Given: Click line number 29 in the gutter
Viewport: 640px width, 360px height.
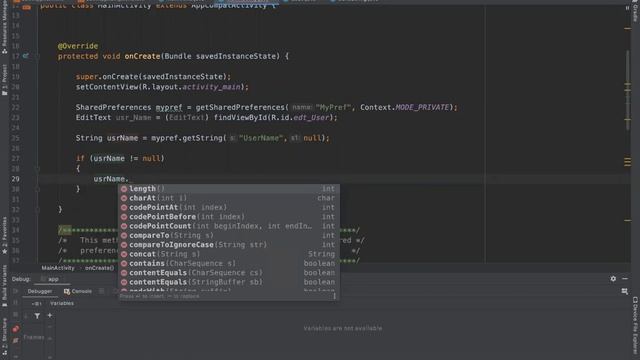Looking at the screenshot, I should pos(16,179).
